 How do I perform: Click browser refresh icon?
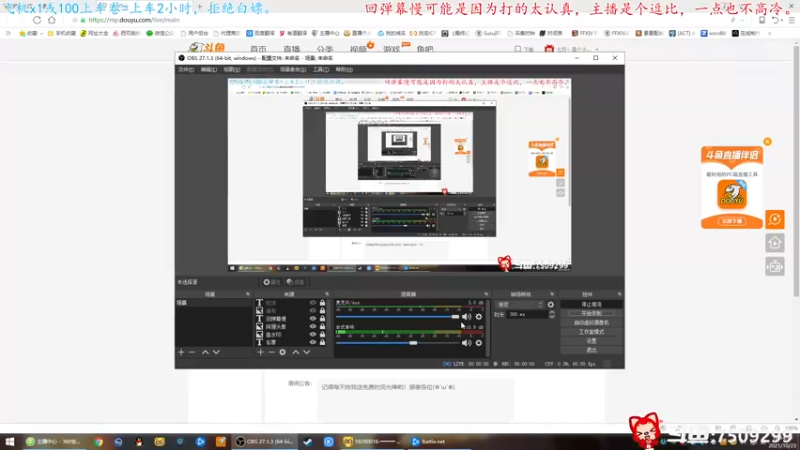click(x=37, y=20)
